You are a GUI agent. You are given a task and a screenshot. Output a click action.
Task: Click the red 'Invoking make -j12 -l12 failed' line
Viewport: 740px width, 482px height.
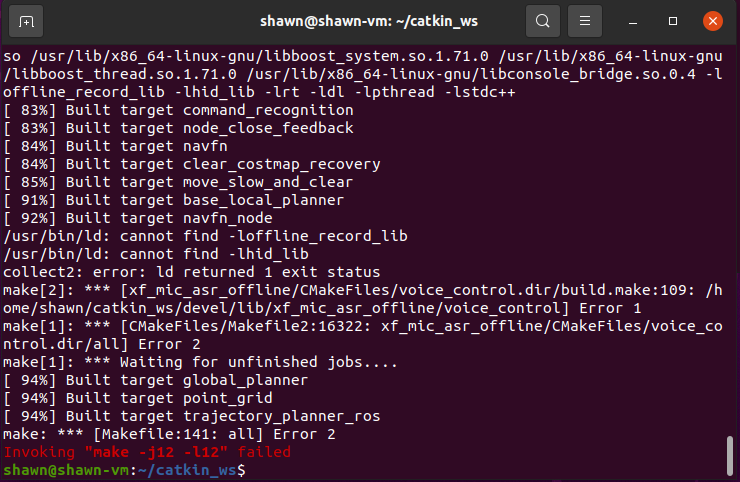coord(147,452)
